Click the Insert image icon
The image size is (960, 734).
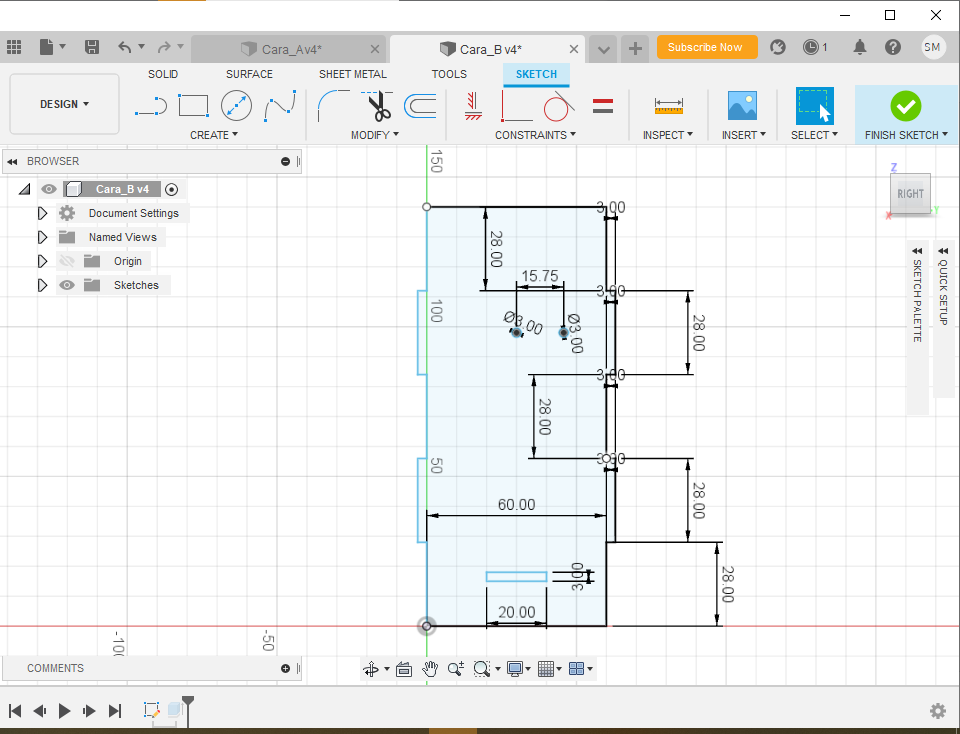(742, 106)
